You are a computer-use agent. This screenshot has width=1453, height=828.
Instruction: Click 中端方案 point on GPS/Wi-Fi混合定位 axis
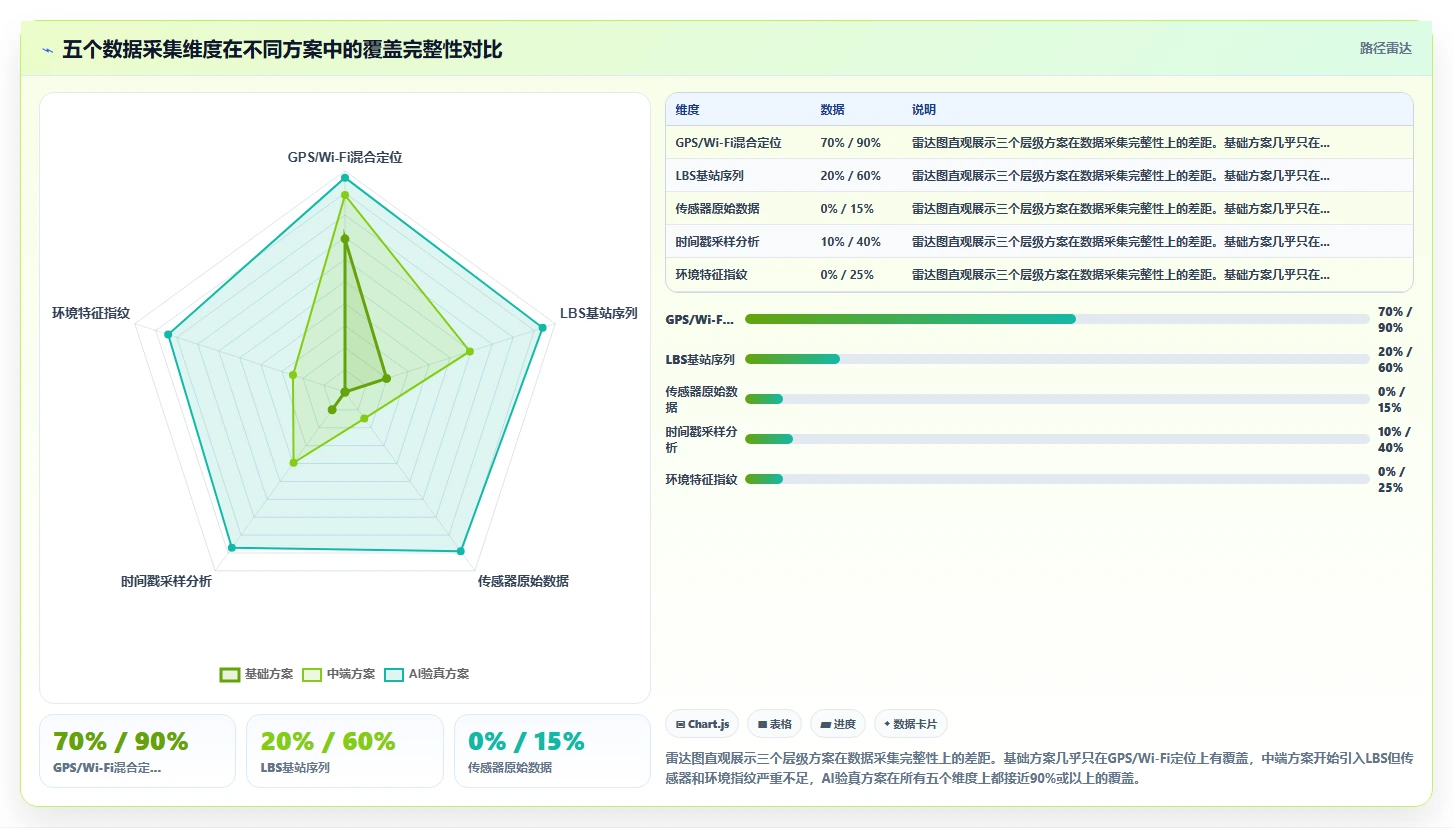pos(345,196)
